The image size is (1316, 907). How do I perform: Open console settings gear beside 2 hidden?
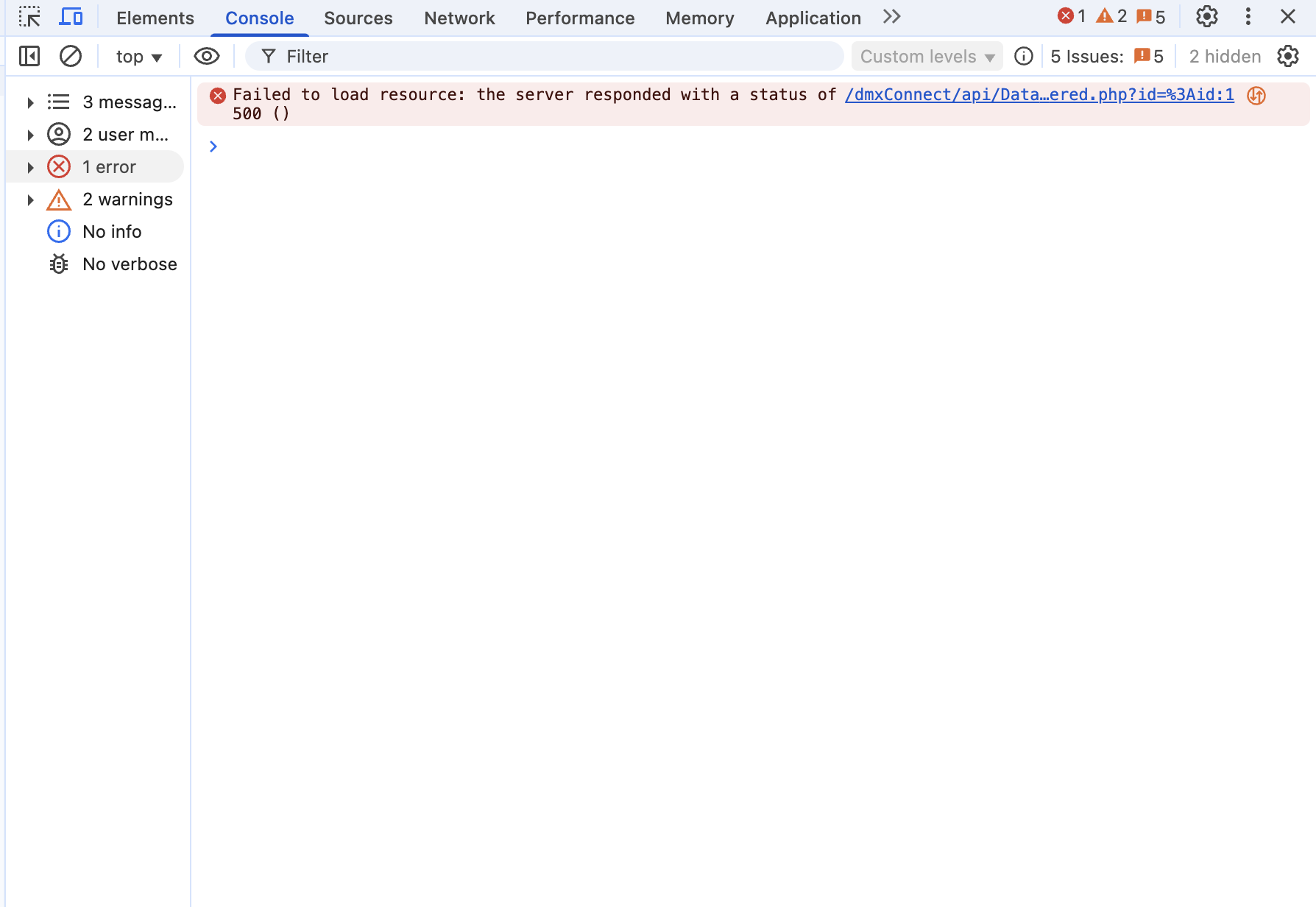click(1288, 56)
